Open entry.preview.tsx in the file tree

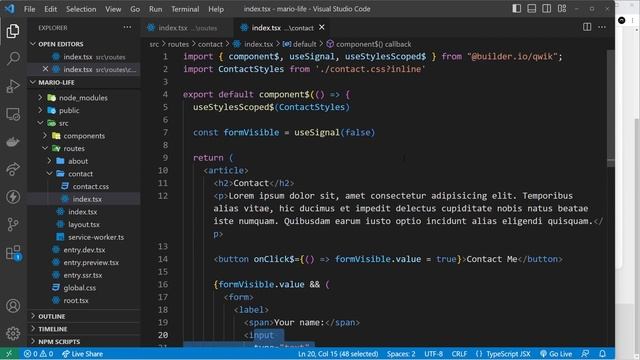coord(91,262)
